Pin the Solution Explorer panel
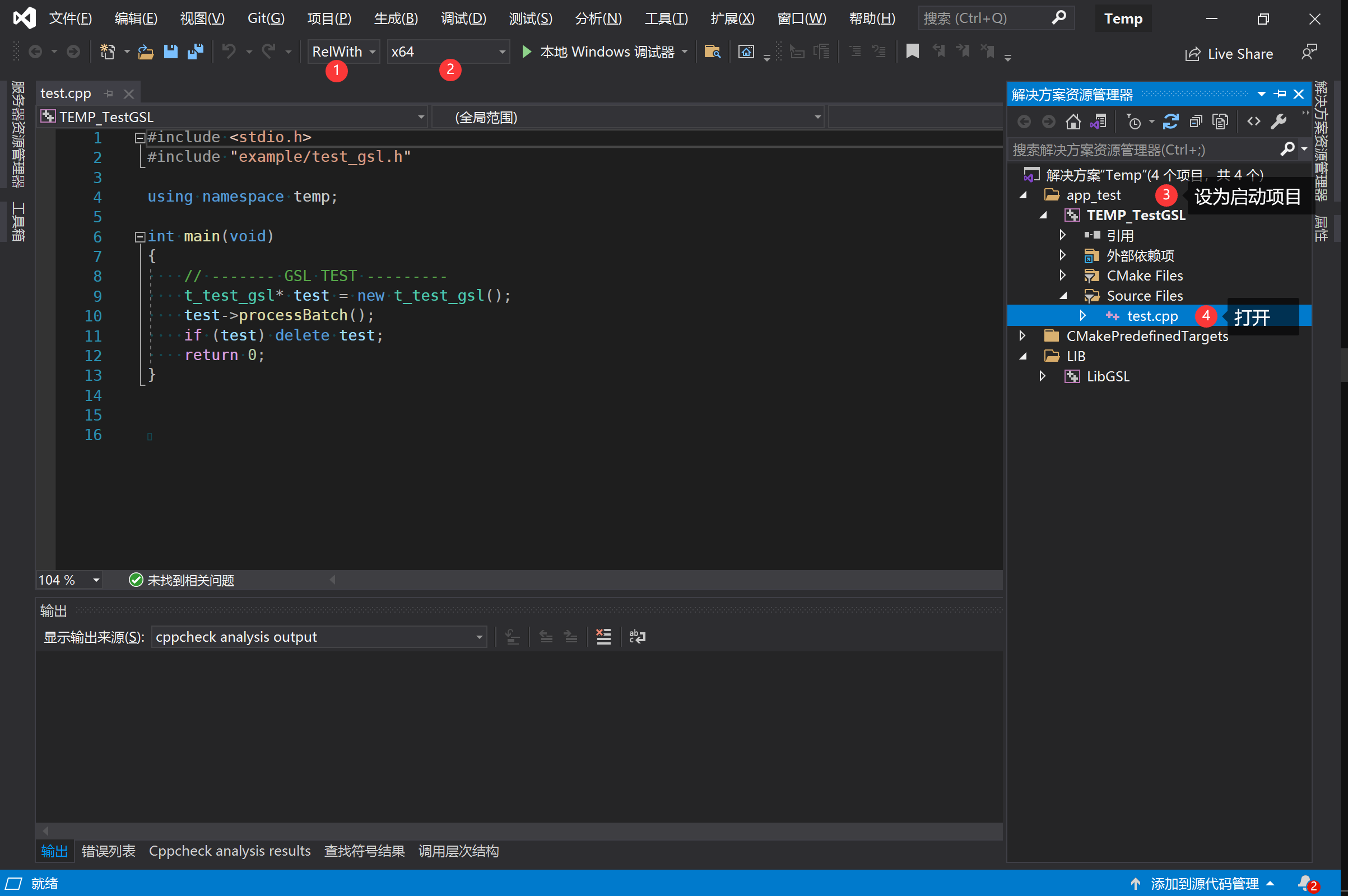Screen dimensions: 1348x896 click(x=1281, y=94)
